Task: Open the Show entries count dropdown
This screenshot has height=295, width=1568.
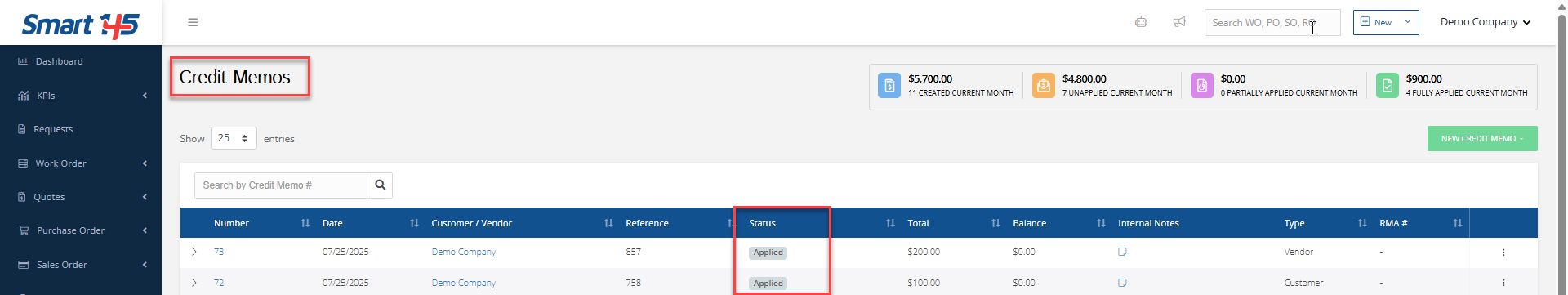Action: coord(234,138)
